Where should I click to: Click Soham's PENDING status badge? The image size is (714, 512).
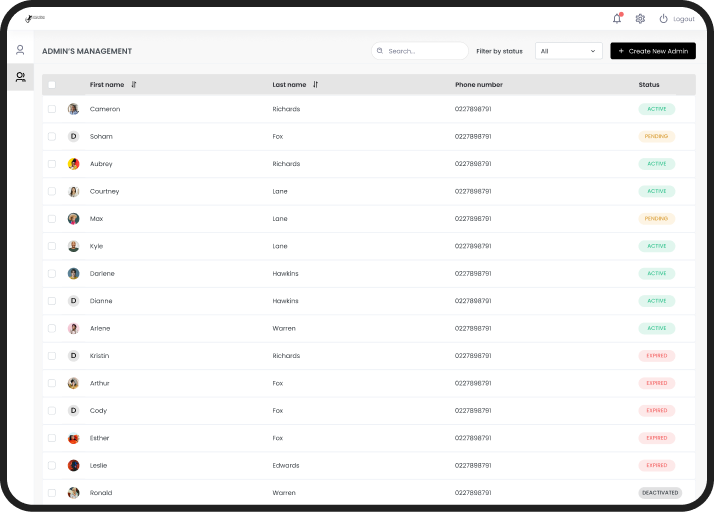(x=657, y=136)
